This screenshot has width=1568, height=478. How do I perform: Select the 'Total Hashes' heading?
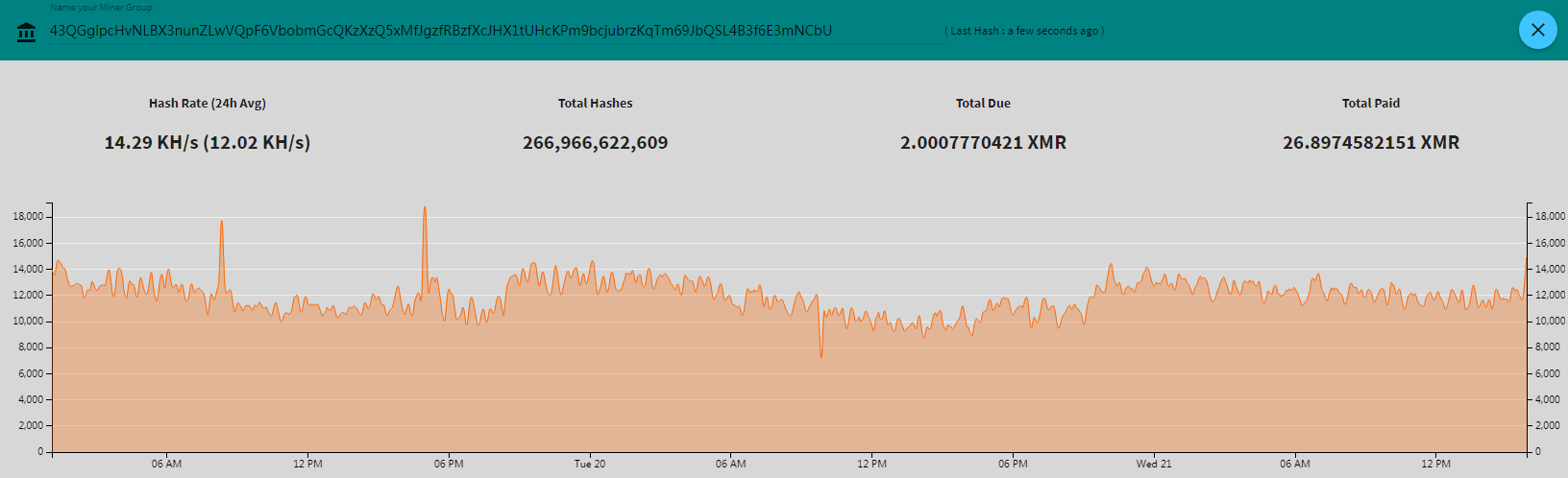coord(595,104)
